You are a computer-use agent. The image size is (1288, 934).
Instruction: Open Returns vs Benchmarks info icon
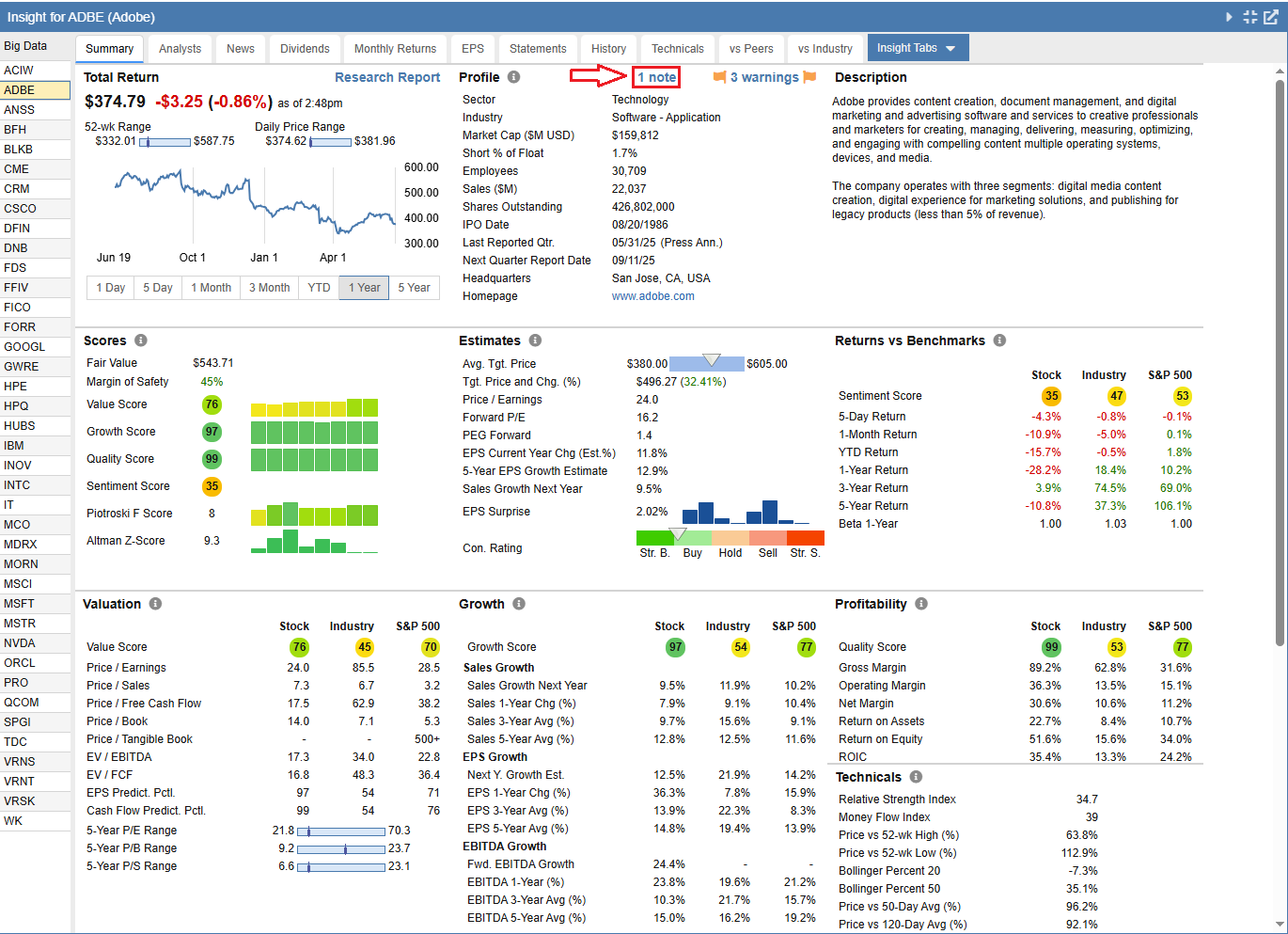(999, 340)
